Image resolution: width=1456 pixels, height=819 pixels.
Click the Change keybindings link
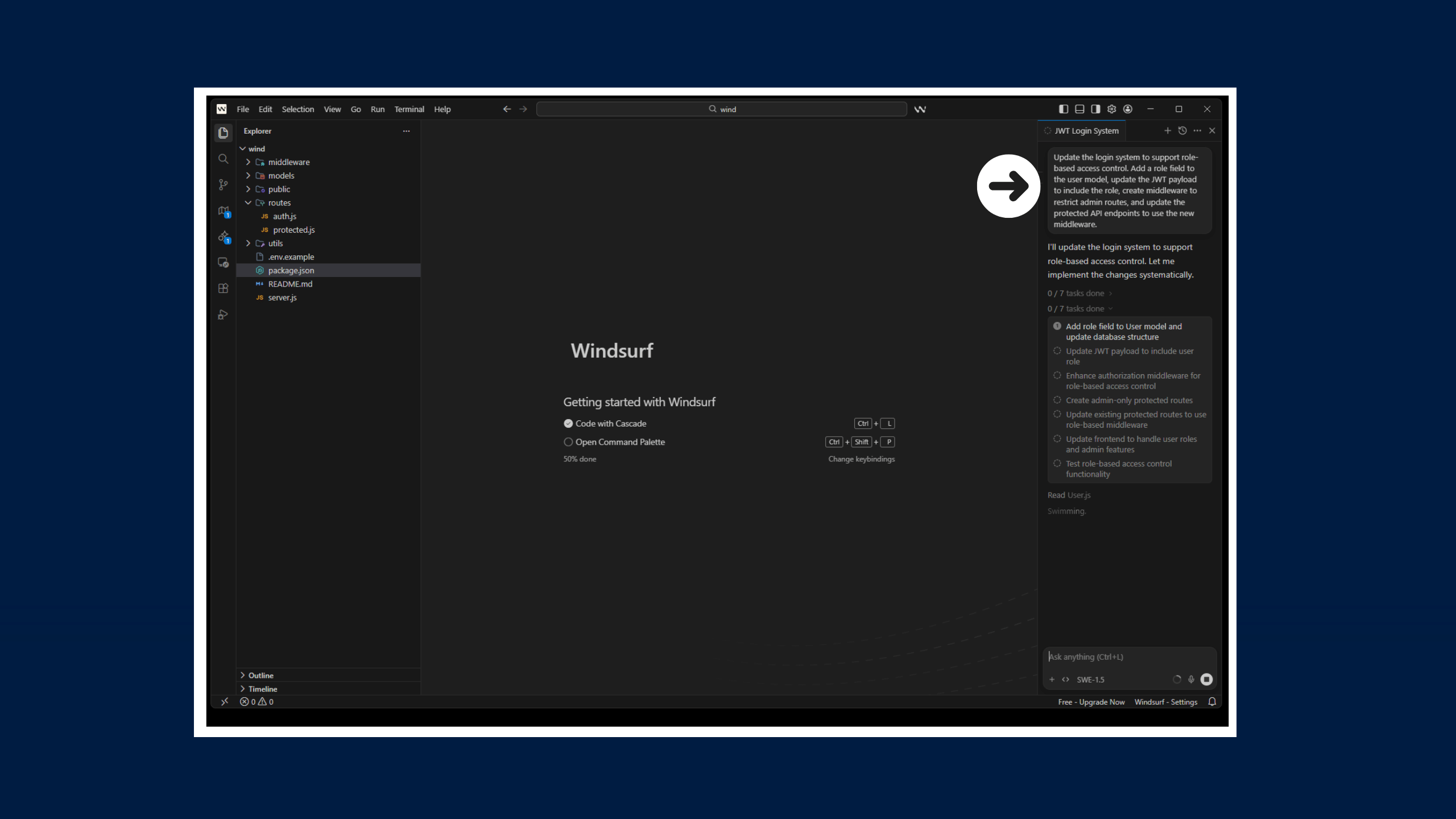[861, 459]
